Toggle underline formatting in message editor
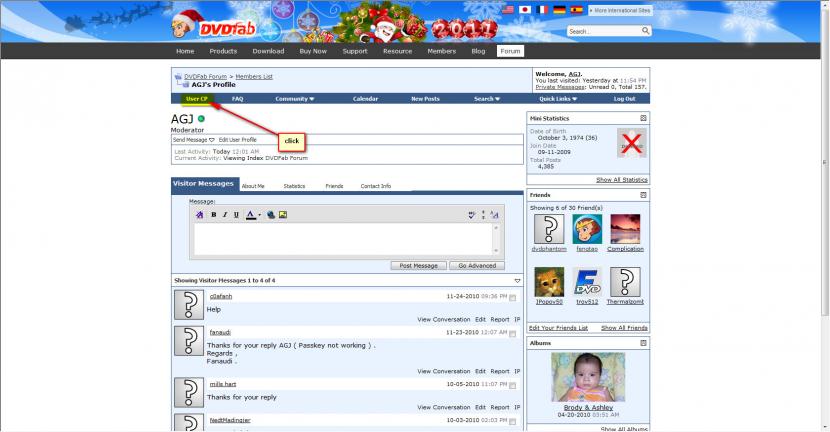Image resolution: width=830 pixels, height=432 pixels. click(x=236, y=215)
